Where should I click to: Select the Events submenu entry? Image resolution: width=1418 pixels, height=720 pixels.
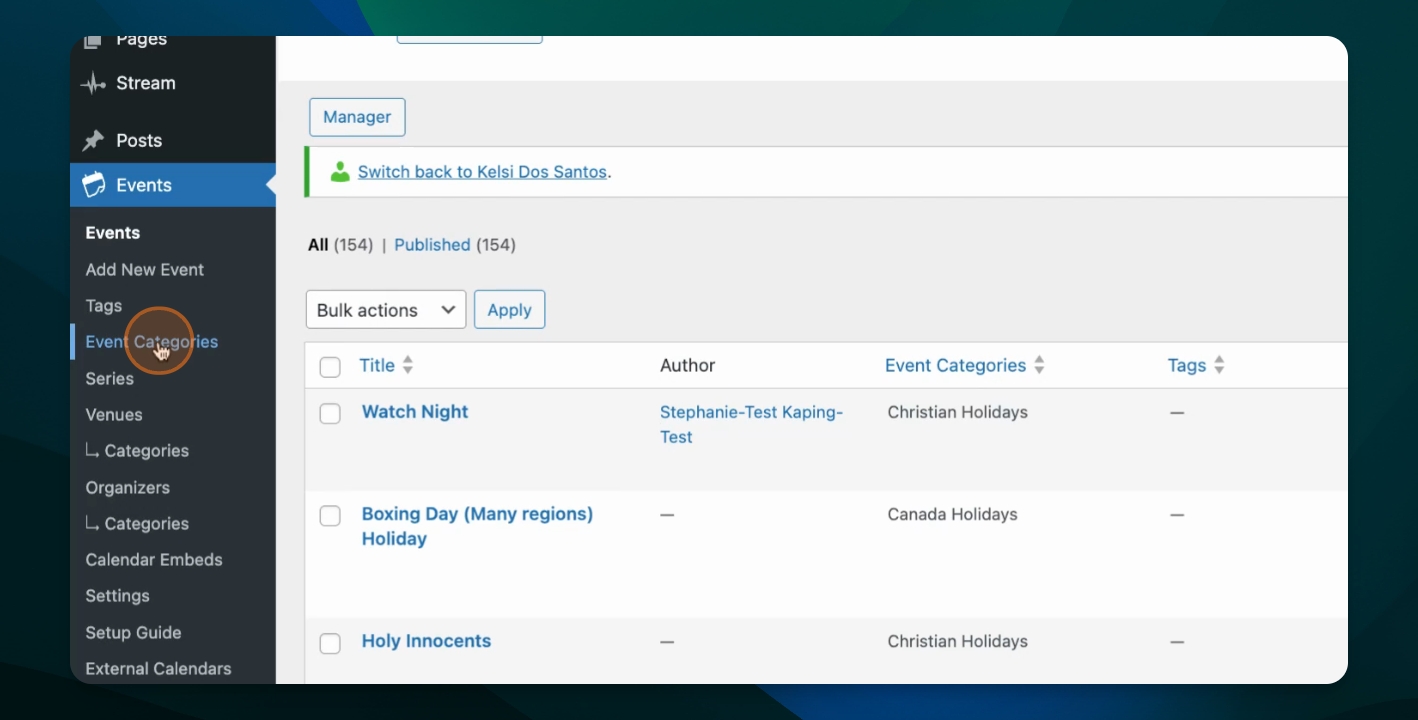click(x=113, y=233)
